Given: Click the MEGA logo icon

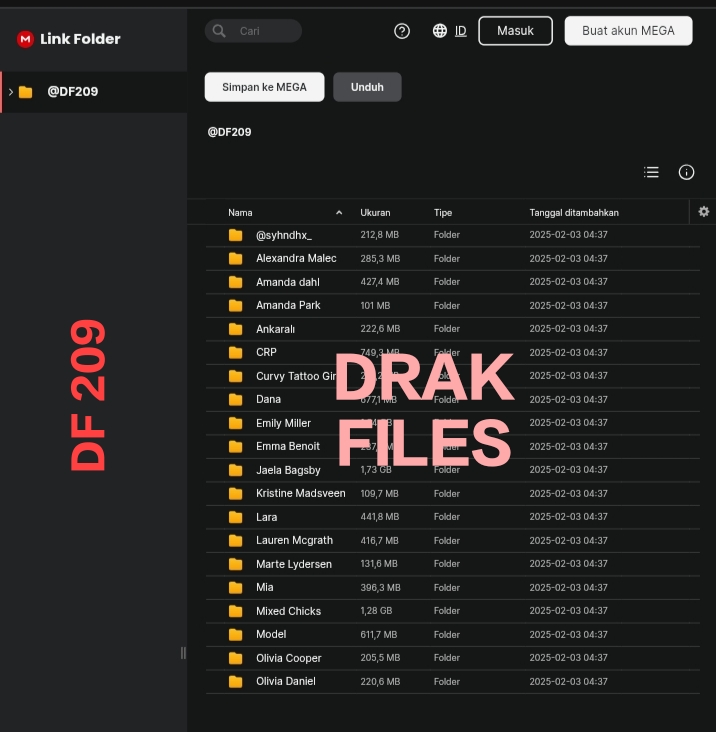Looking at the screenshot, I should [x=25, y=39].
